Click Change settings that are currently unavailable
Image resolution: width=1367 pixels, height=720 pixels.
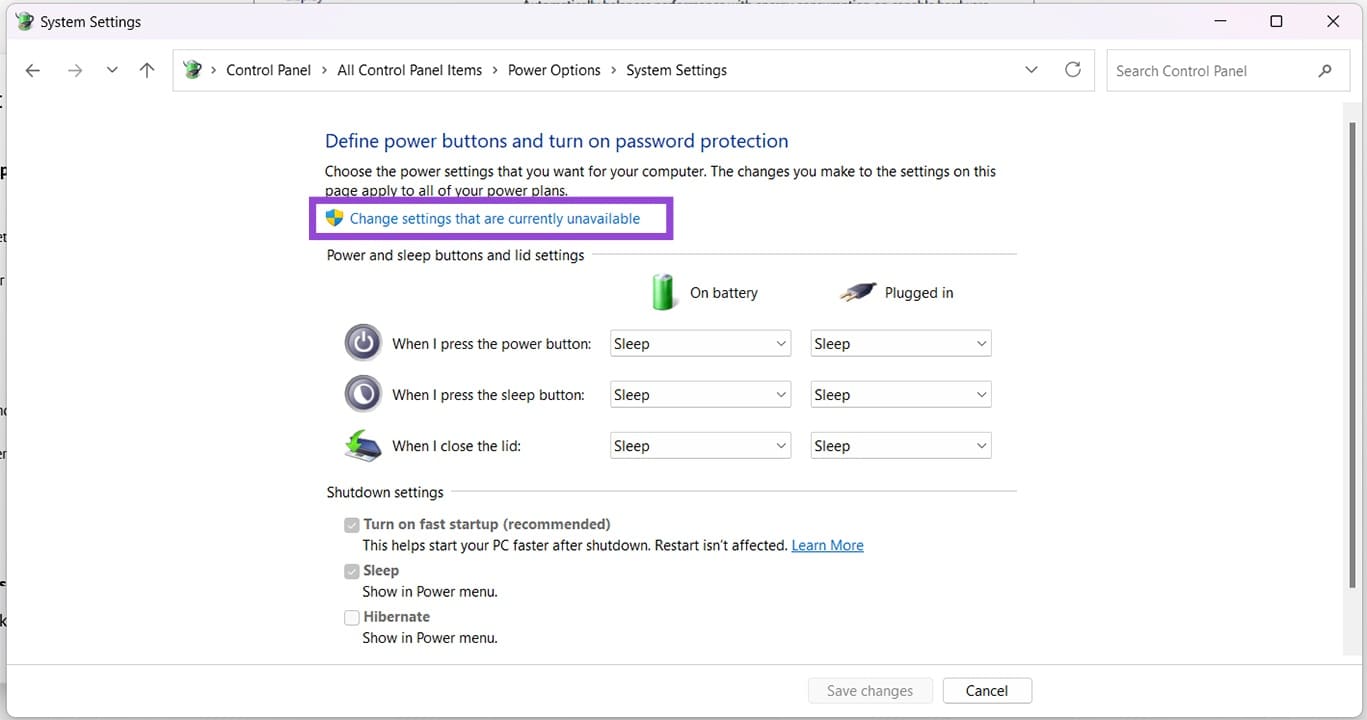[x=494, y=217]
